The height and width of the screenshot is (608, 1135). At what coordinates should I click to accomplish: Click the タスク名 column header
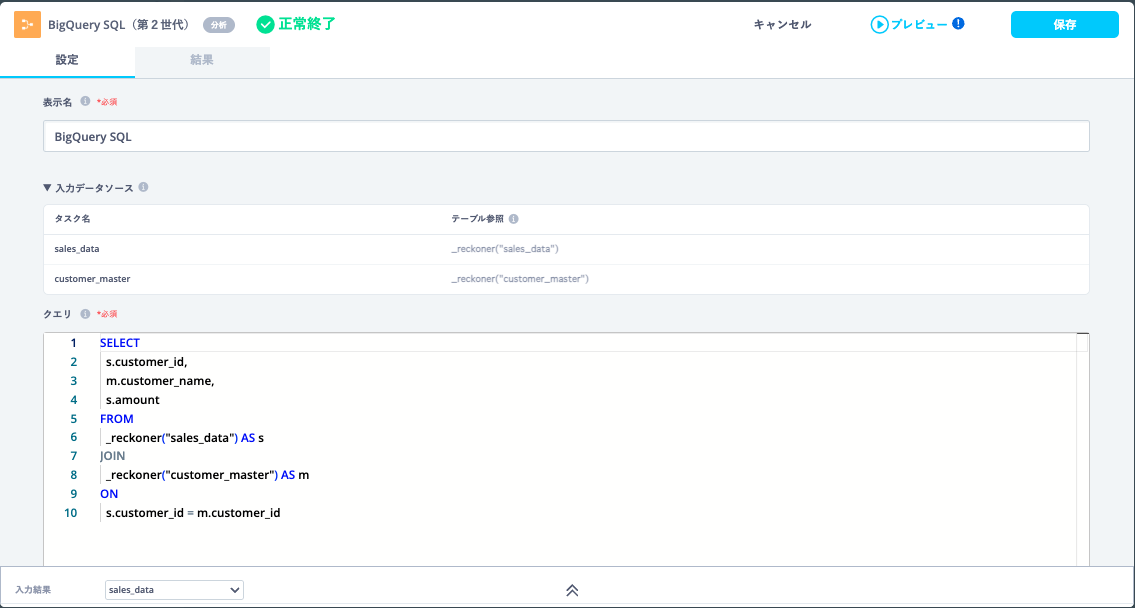(72, 219)
